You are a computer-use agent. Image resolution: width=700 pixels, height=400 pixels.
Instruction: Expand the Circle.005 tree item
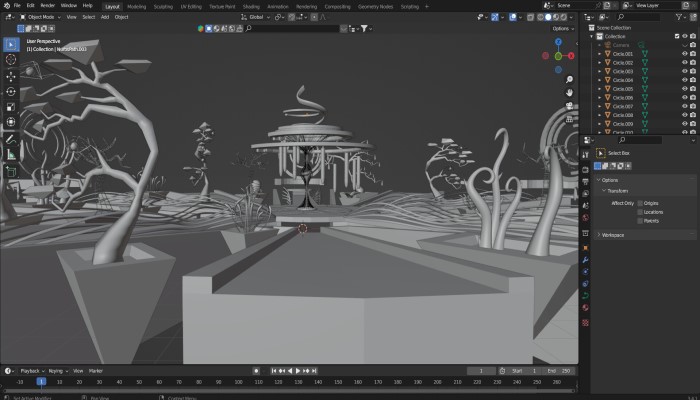point(600,89)
